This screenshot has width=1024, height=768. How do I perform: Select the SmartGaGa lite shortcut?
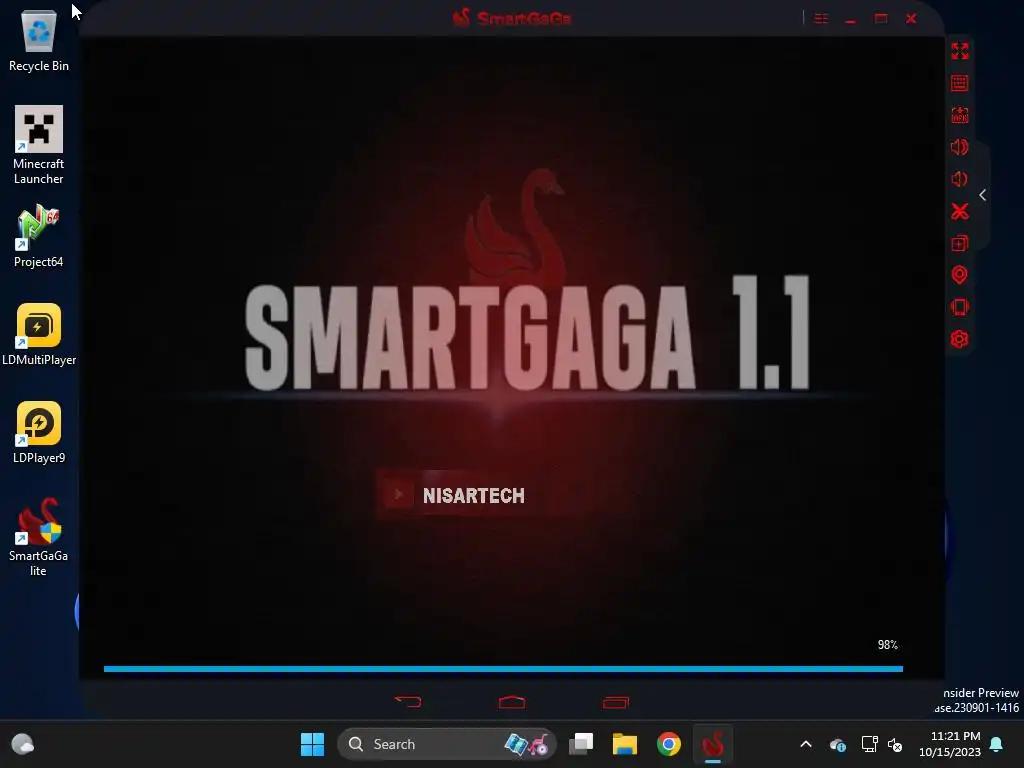(39, 537)
